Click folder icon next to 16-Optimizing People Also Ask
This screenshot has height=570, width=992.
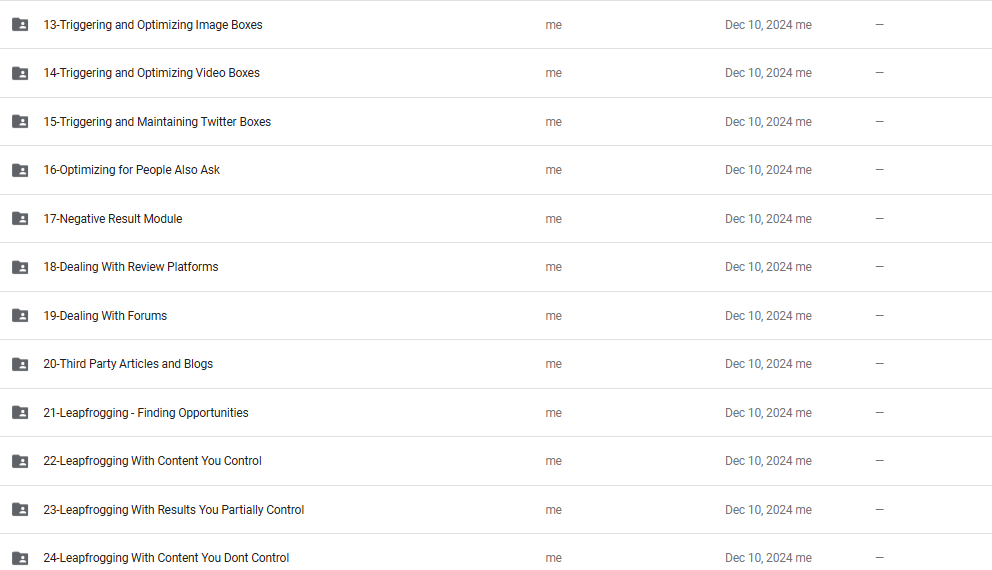pos(20,170)
